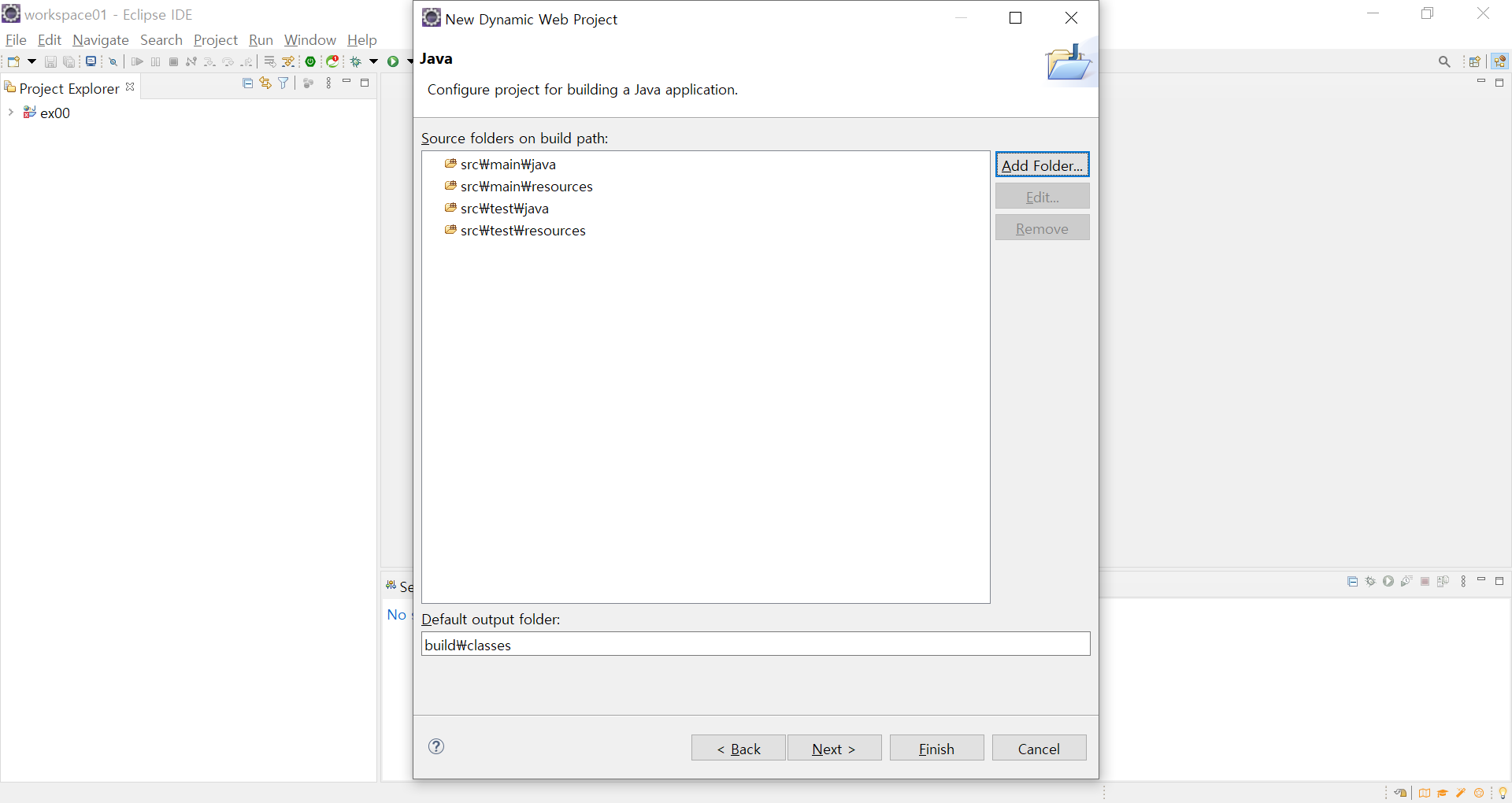Click the Save icon in Eclipse toolbar
Screen dimensions: 1512x803
(50, 61)
